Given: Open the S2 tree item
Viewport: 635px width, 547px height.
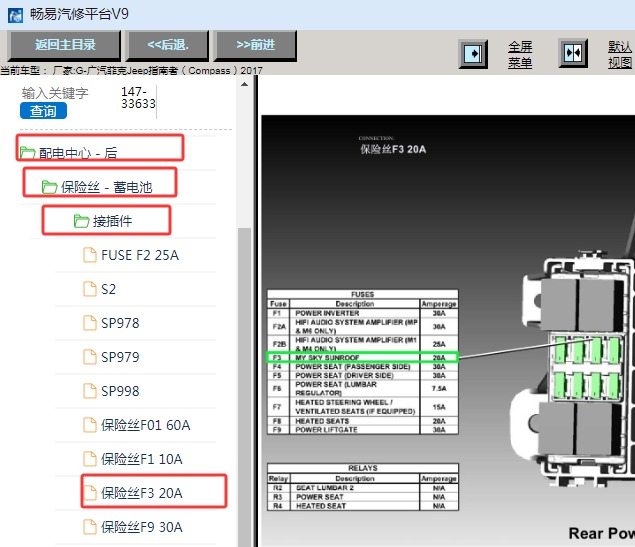Looking at the screenshot, I should [x=108, y=289].
